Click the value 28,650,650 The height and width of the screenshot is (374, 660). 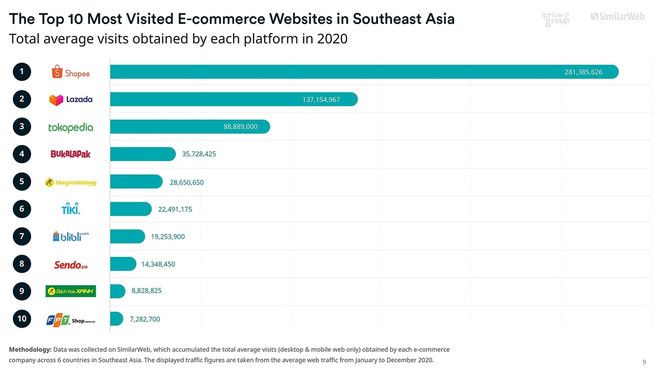187,182
